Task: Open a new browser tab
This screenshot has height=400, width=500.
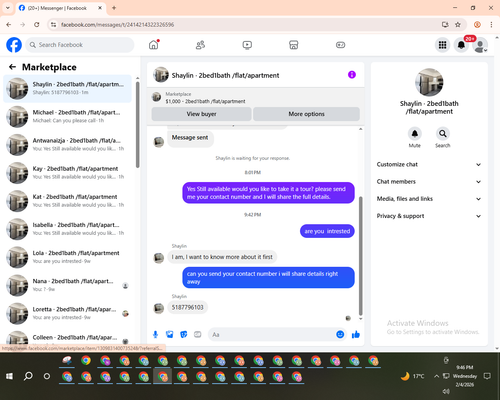Action: 114,8
